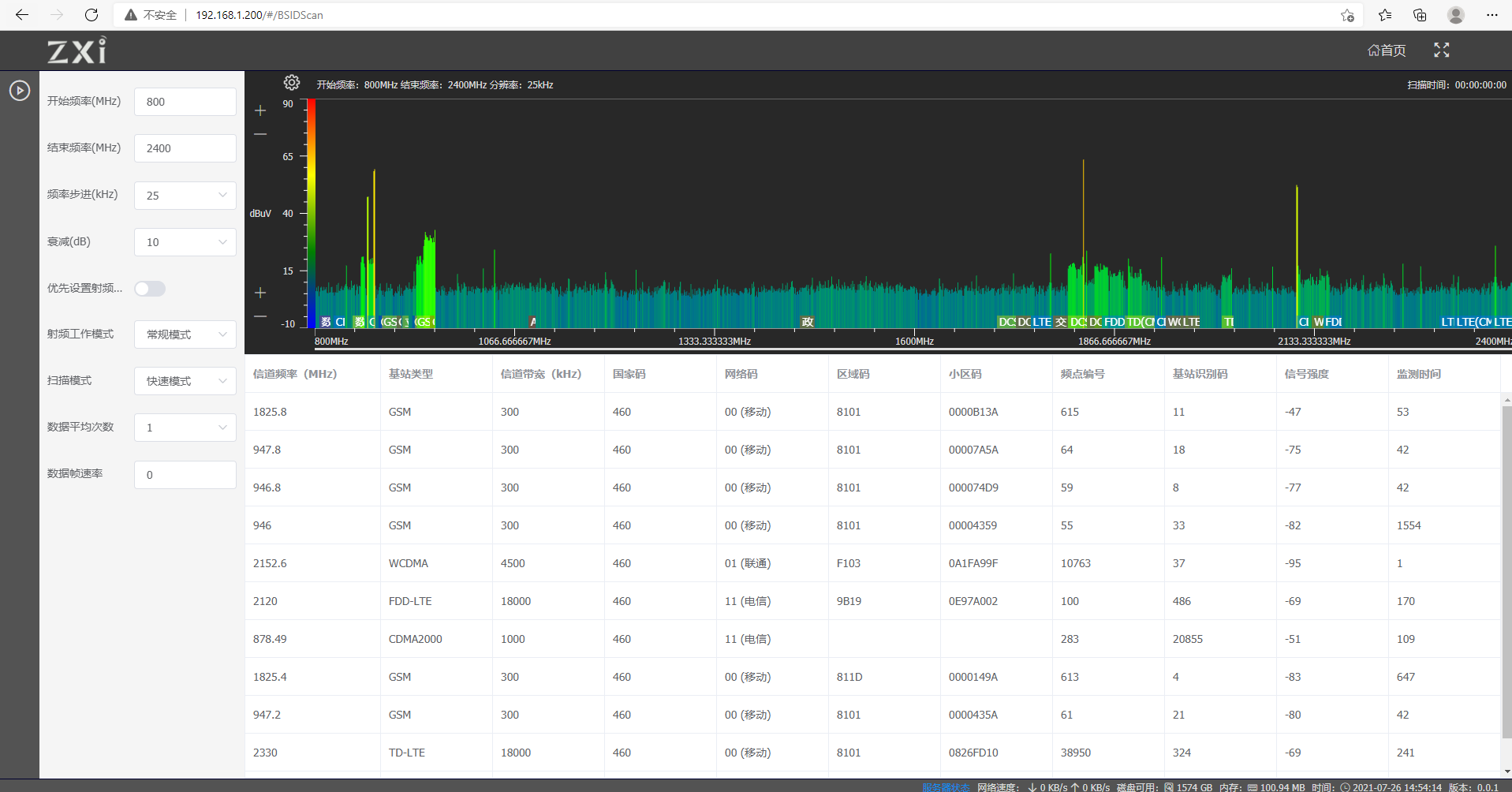Click the tall spectrum peak near 1825 MHz
1512x792 pixels.
click(1083, 243)
